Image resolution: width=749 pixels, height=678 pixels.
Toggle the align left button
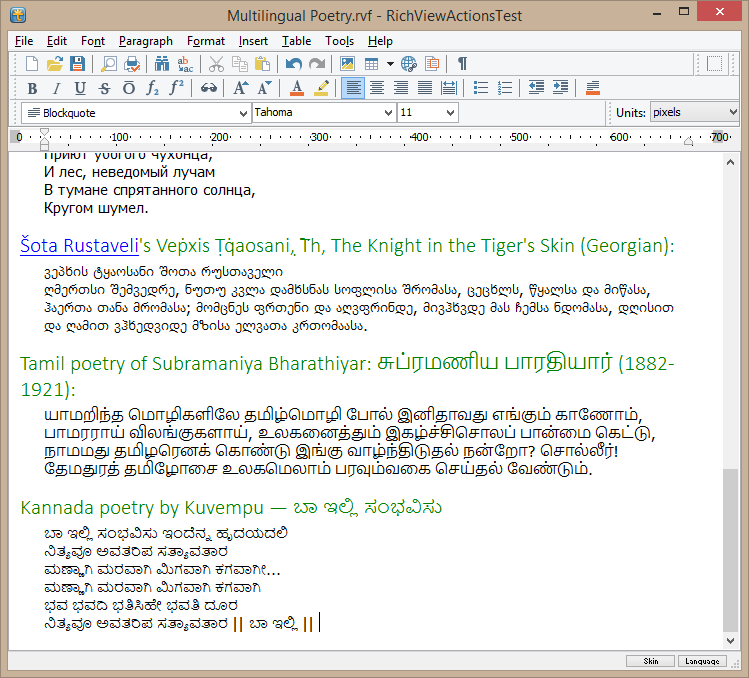[x=353, y=88]
